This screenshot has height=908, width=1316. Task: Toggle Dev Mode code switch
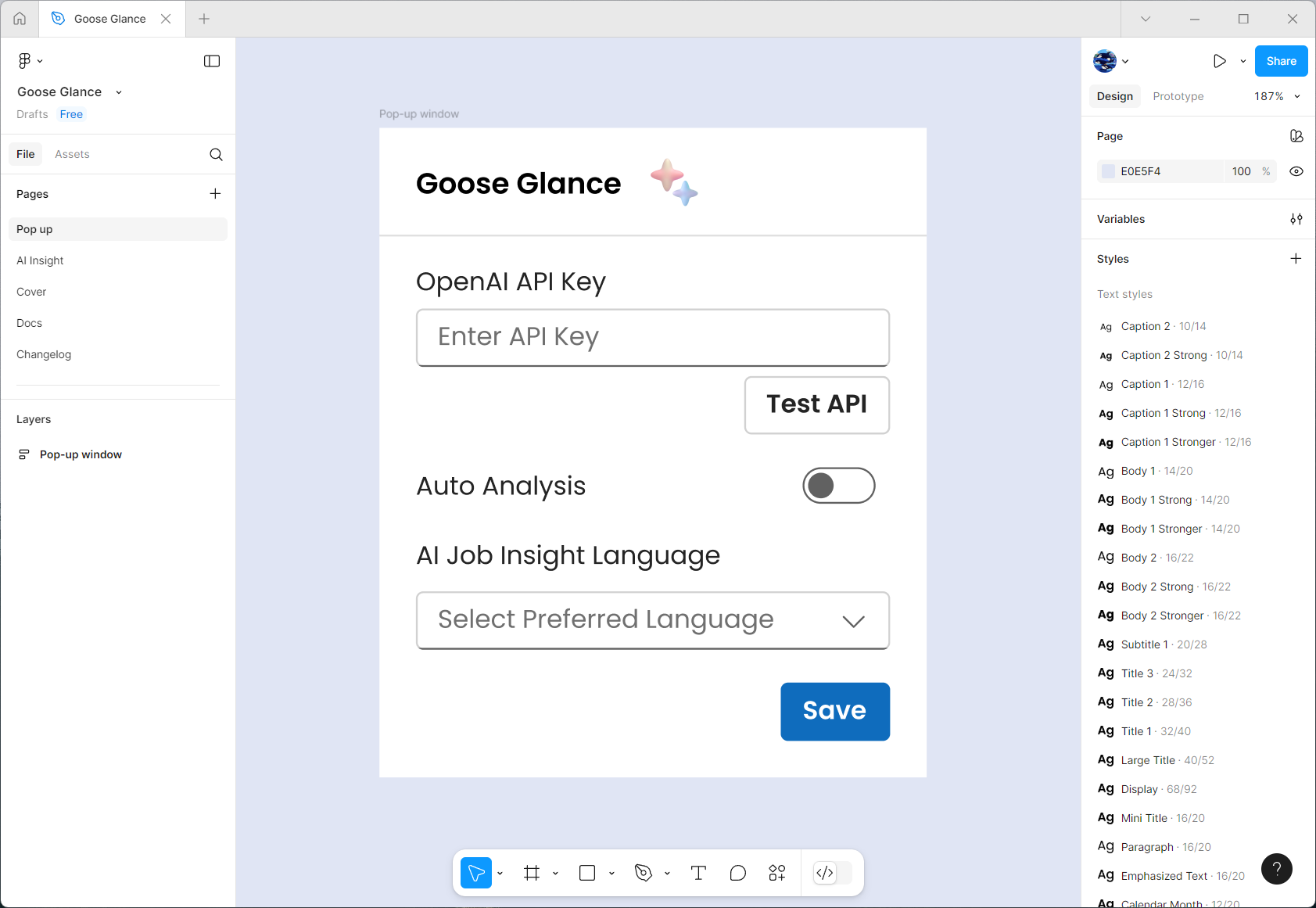pos(832,873)
